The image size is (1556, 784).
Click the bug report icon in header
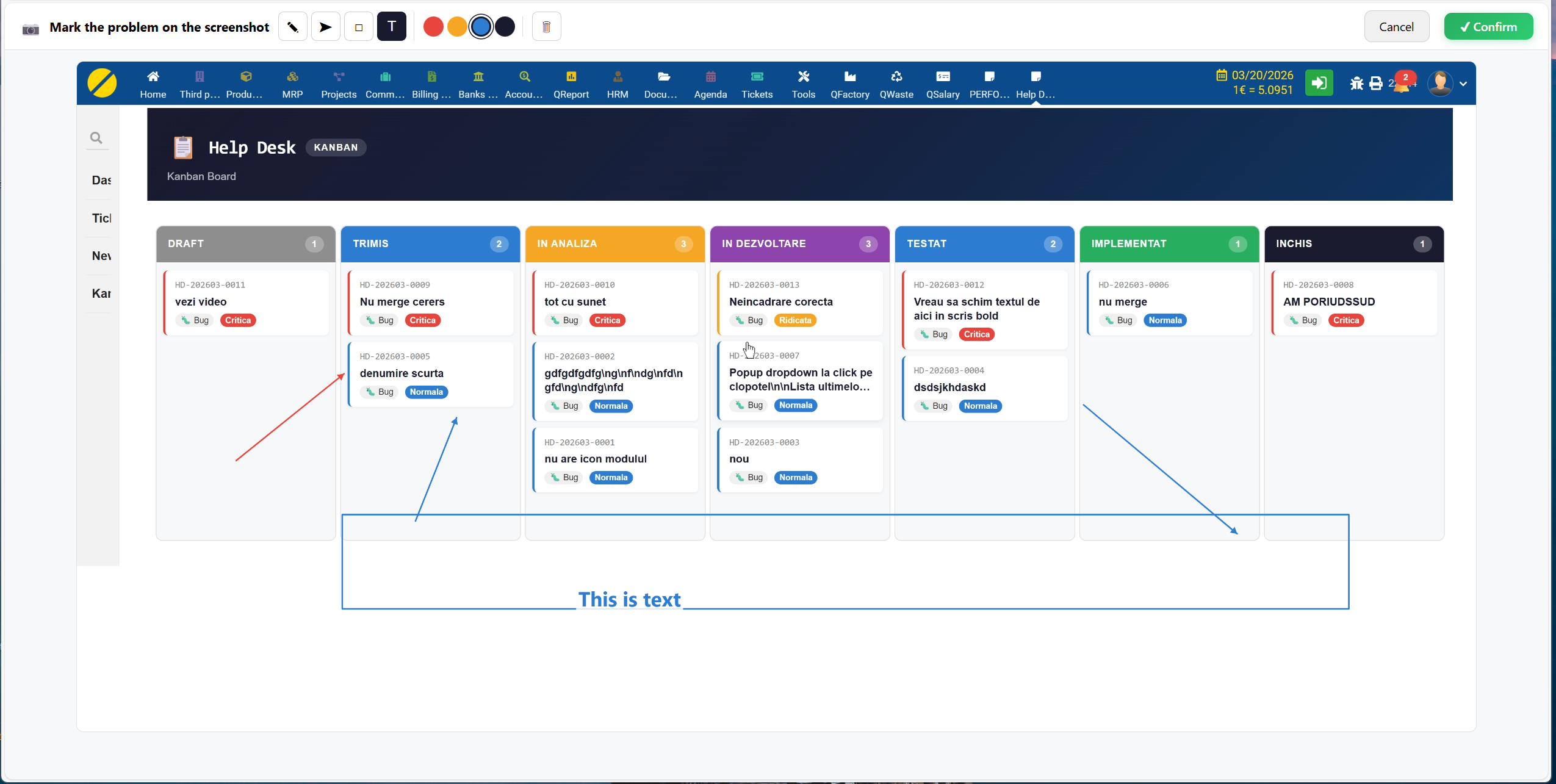click(x=1356, y=84)
